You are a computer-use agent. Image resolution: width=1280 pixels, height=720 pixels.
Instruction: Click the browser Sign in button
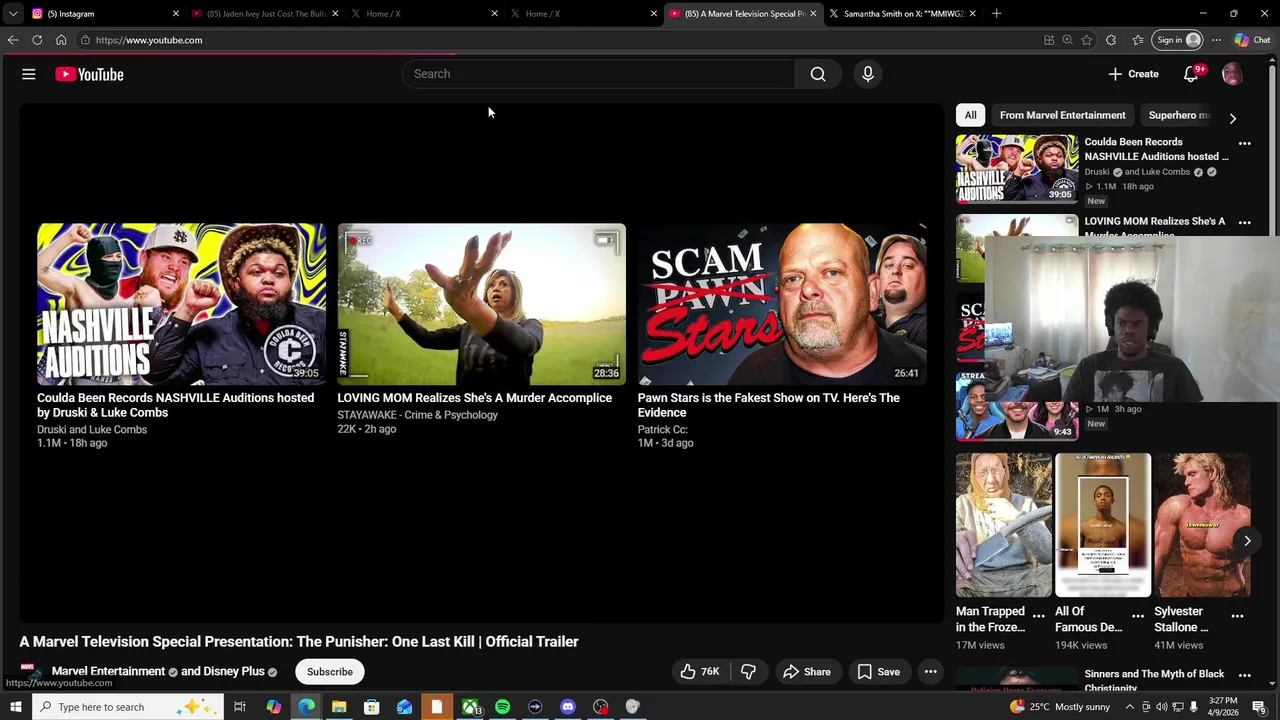[x=1178, y=40]
